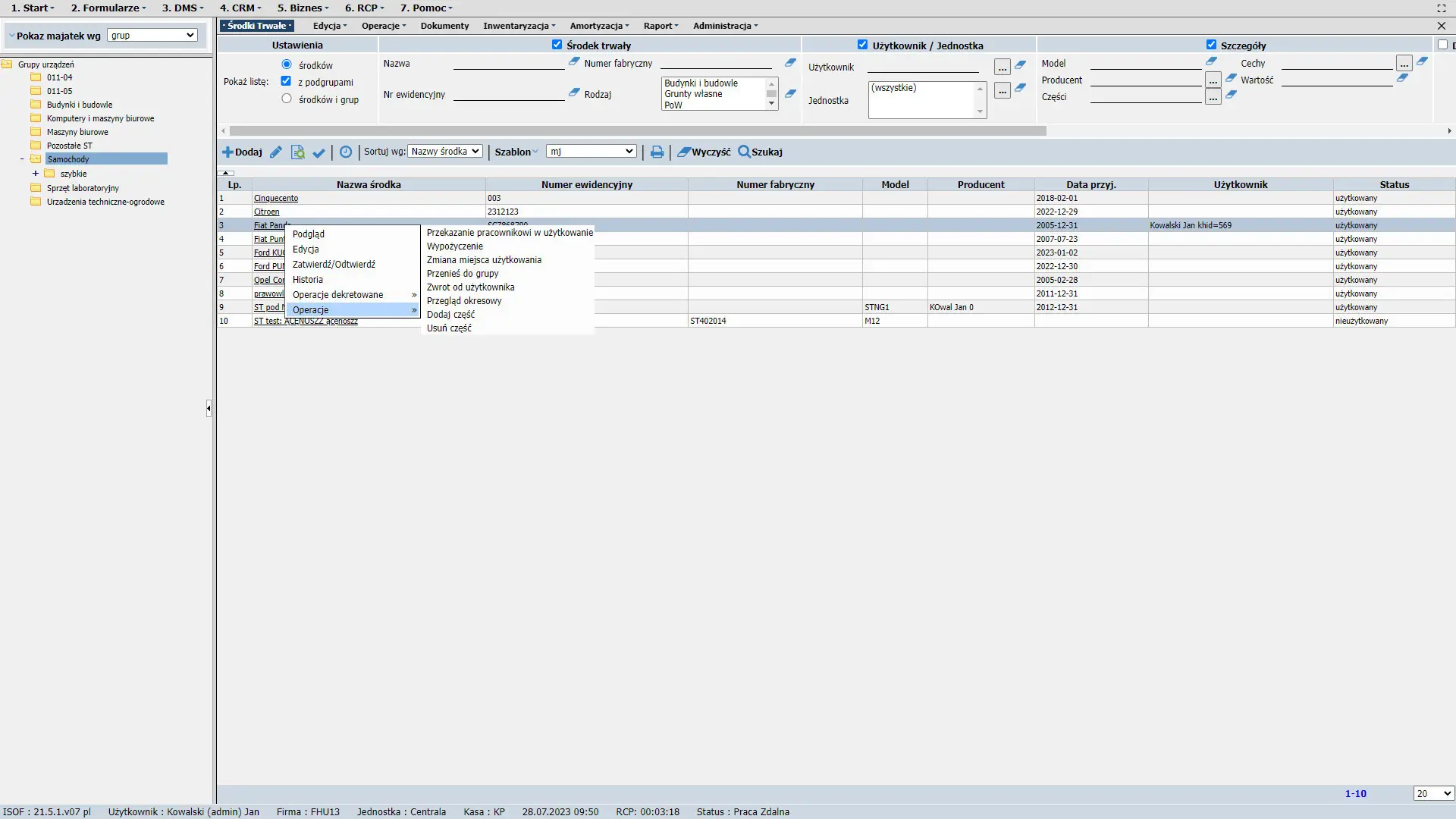Open the Amortyzacja menu
The width and height of the screenshot is (1456, 819).
point(599,26)
